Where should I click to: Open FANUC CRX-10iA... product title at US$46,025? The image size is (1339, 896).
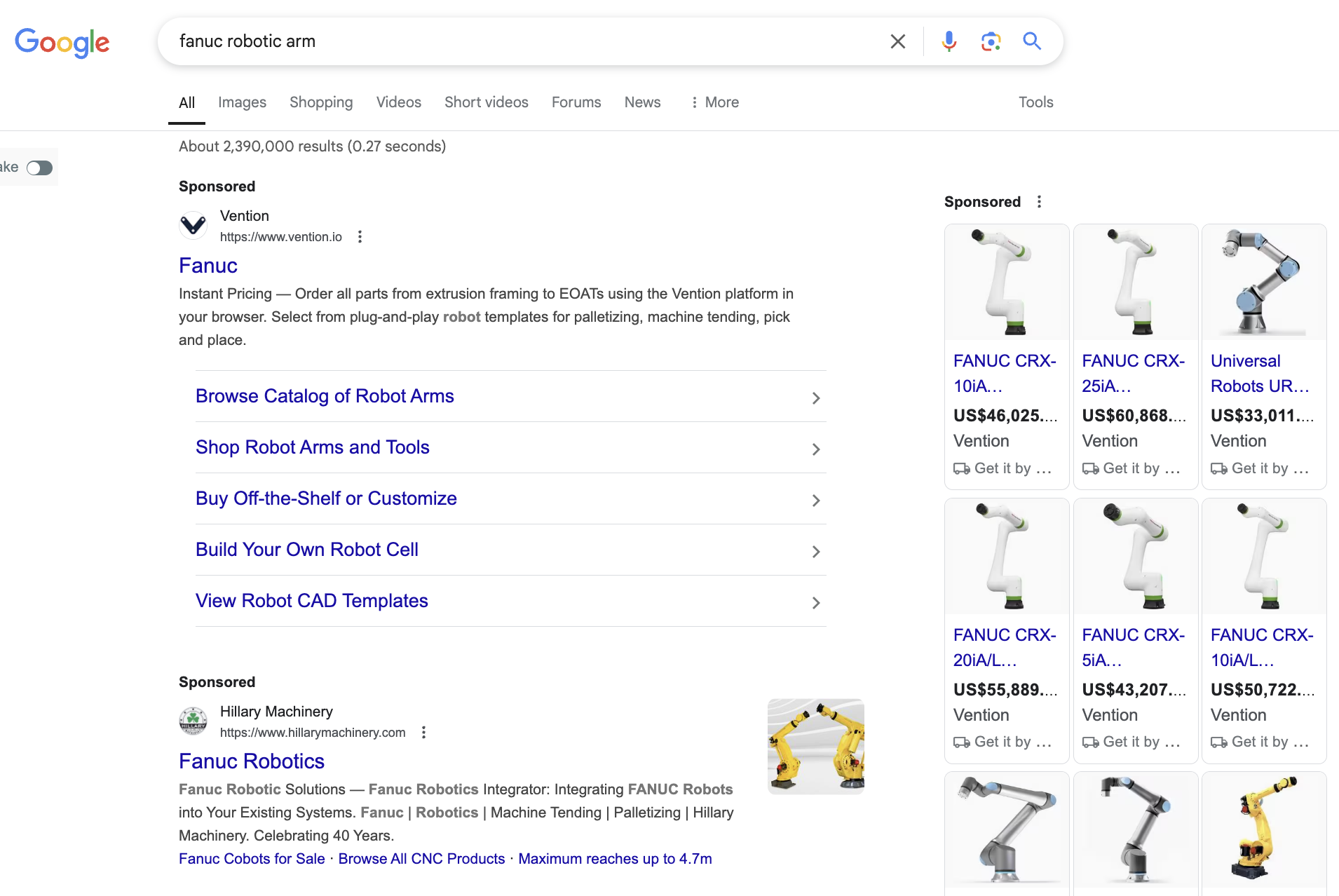pyautogui.click(x=1005, y=374)
